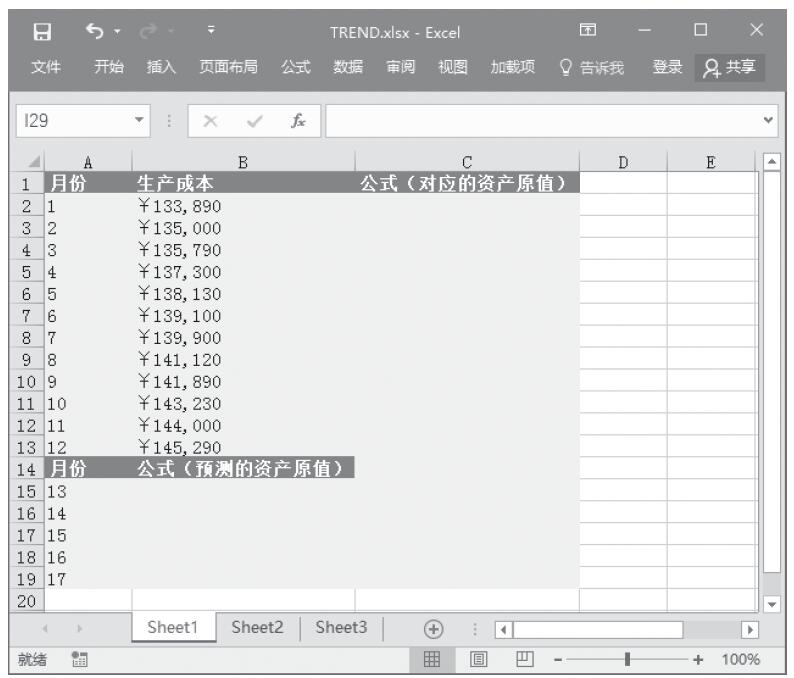Expand the formula bar chevron
The height and width of the screenshot is (678, 794).
pos(768,121)
